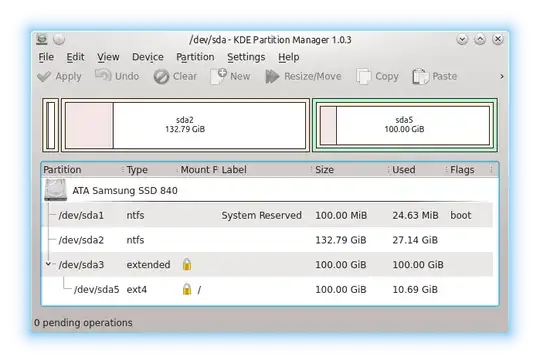Open the Partition menu
This screenshot has height=364, width=540.
pyautogui.click(x=195, y=57)
